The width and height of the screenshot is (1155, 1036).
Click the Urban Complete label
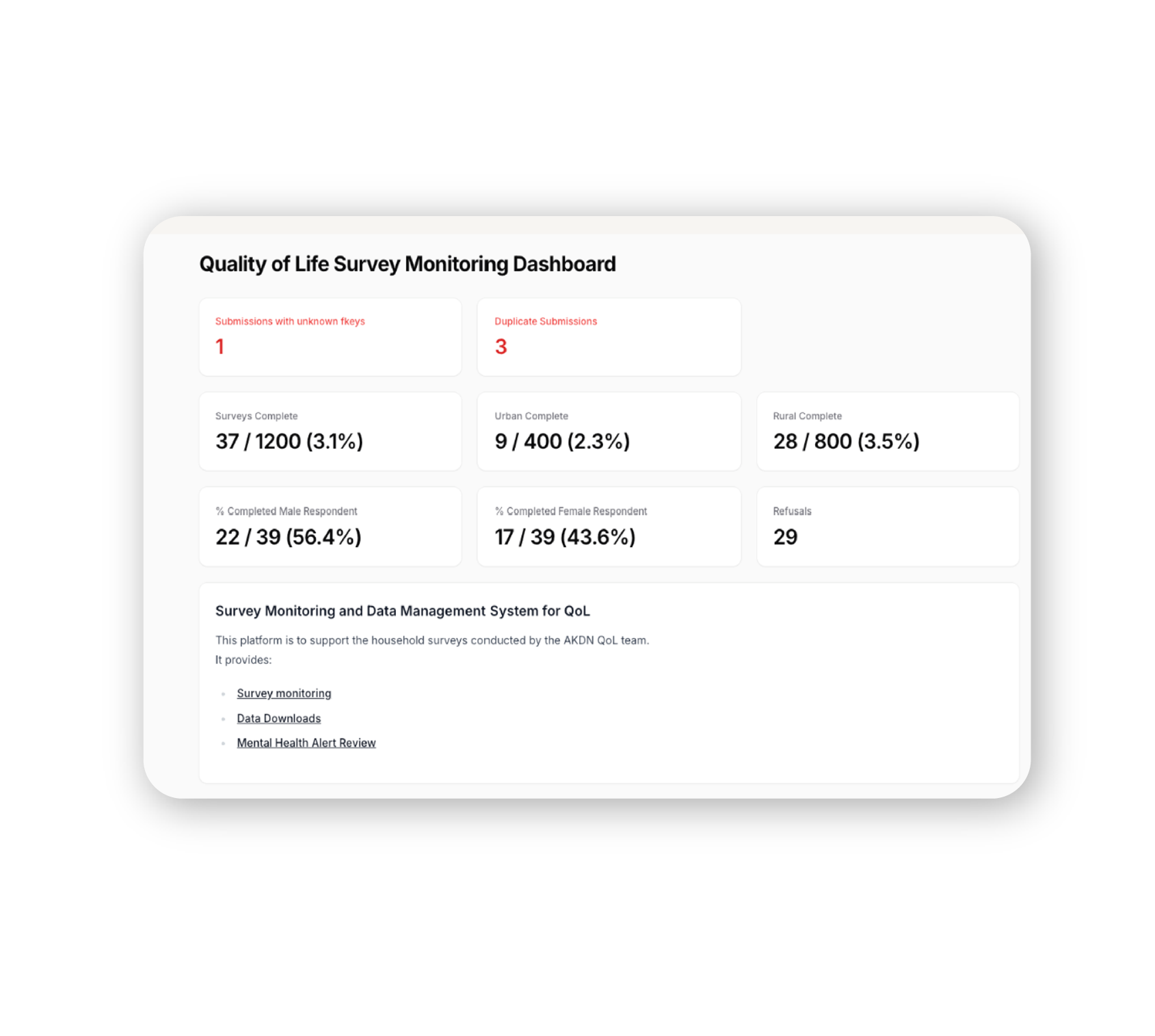pos(531,416)
